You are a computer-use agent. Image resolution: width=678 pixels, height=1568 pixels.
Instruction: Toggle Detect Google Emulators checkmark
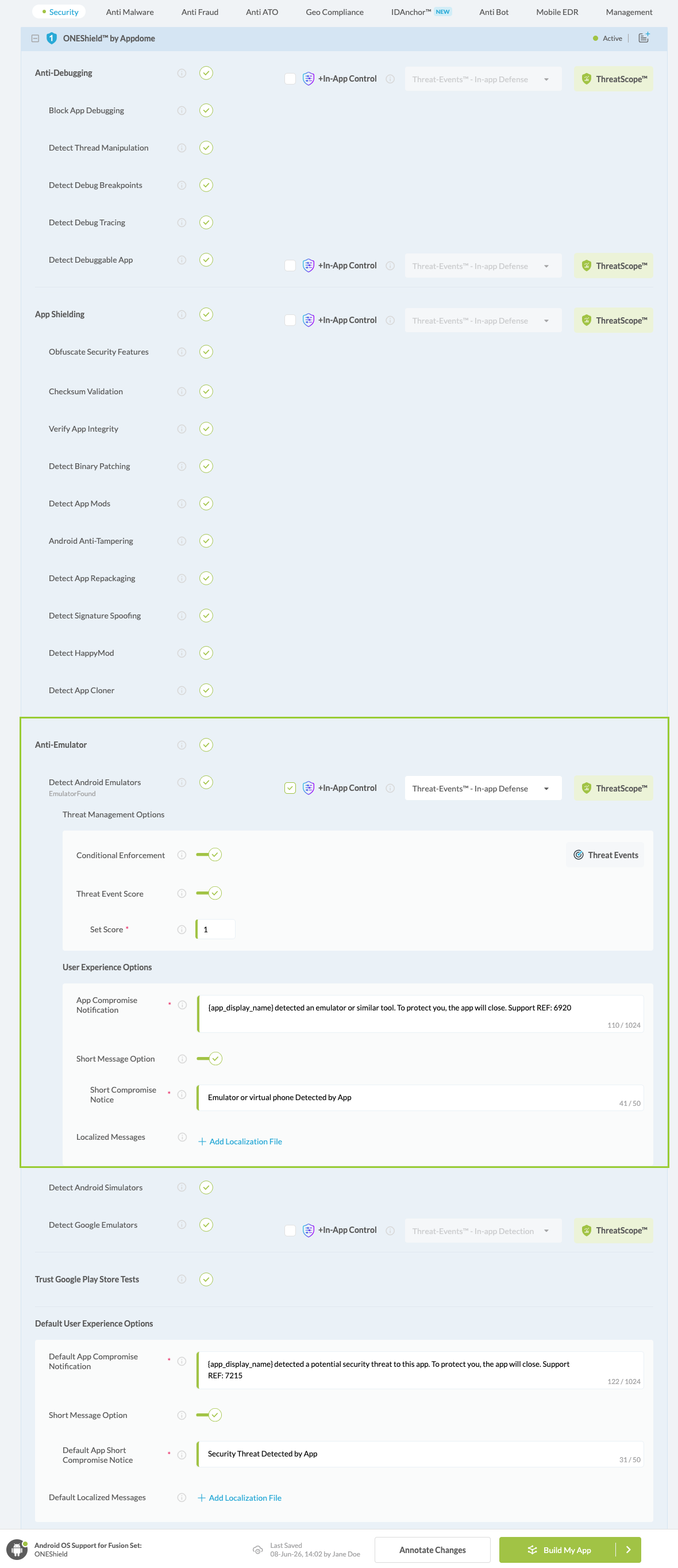(206, 1225)
